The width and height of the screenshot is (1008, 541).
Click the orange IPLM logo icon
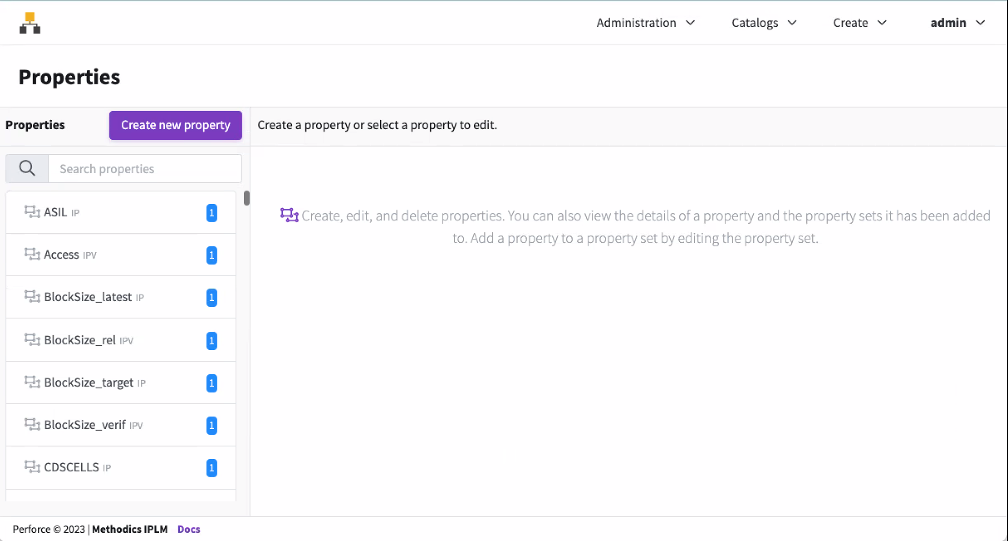[30, 23]
